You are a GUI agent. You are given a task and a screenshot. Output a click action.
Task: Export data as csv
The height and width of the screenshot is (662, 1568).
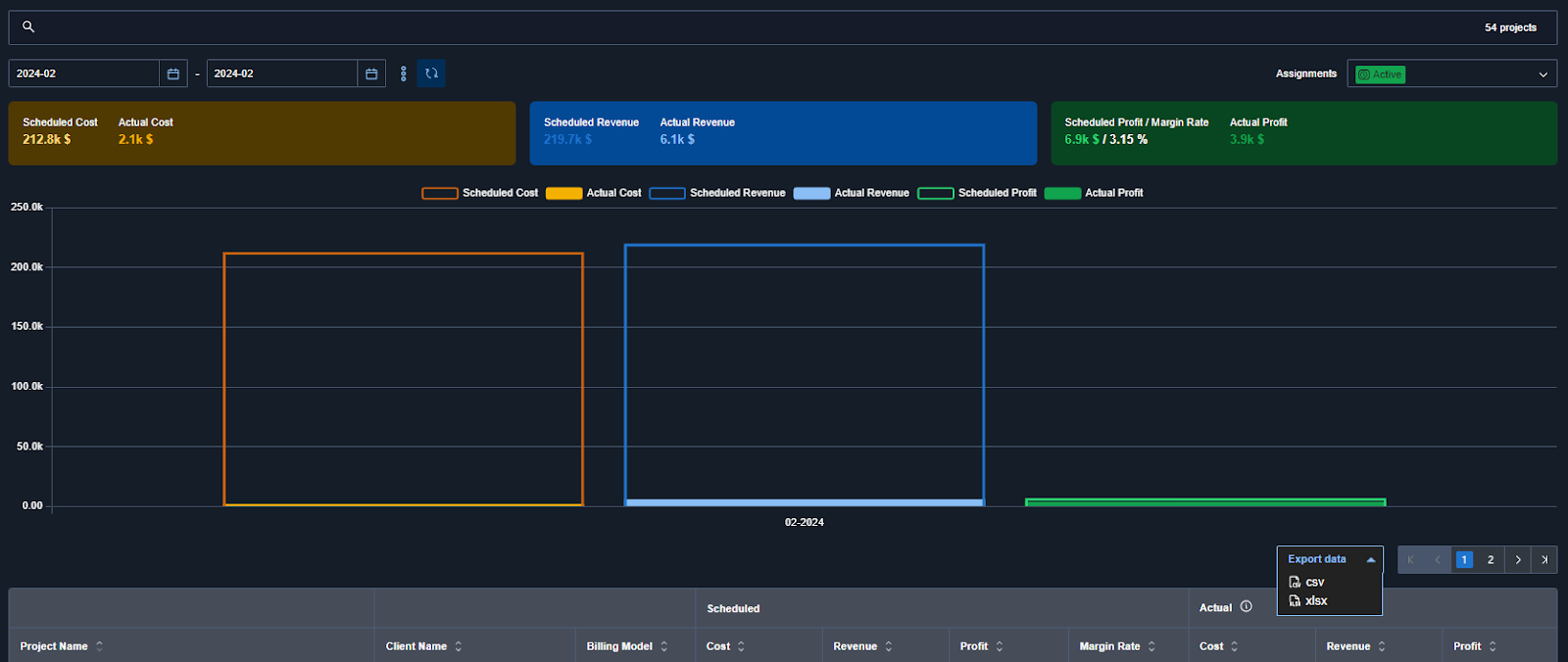1307,582
